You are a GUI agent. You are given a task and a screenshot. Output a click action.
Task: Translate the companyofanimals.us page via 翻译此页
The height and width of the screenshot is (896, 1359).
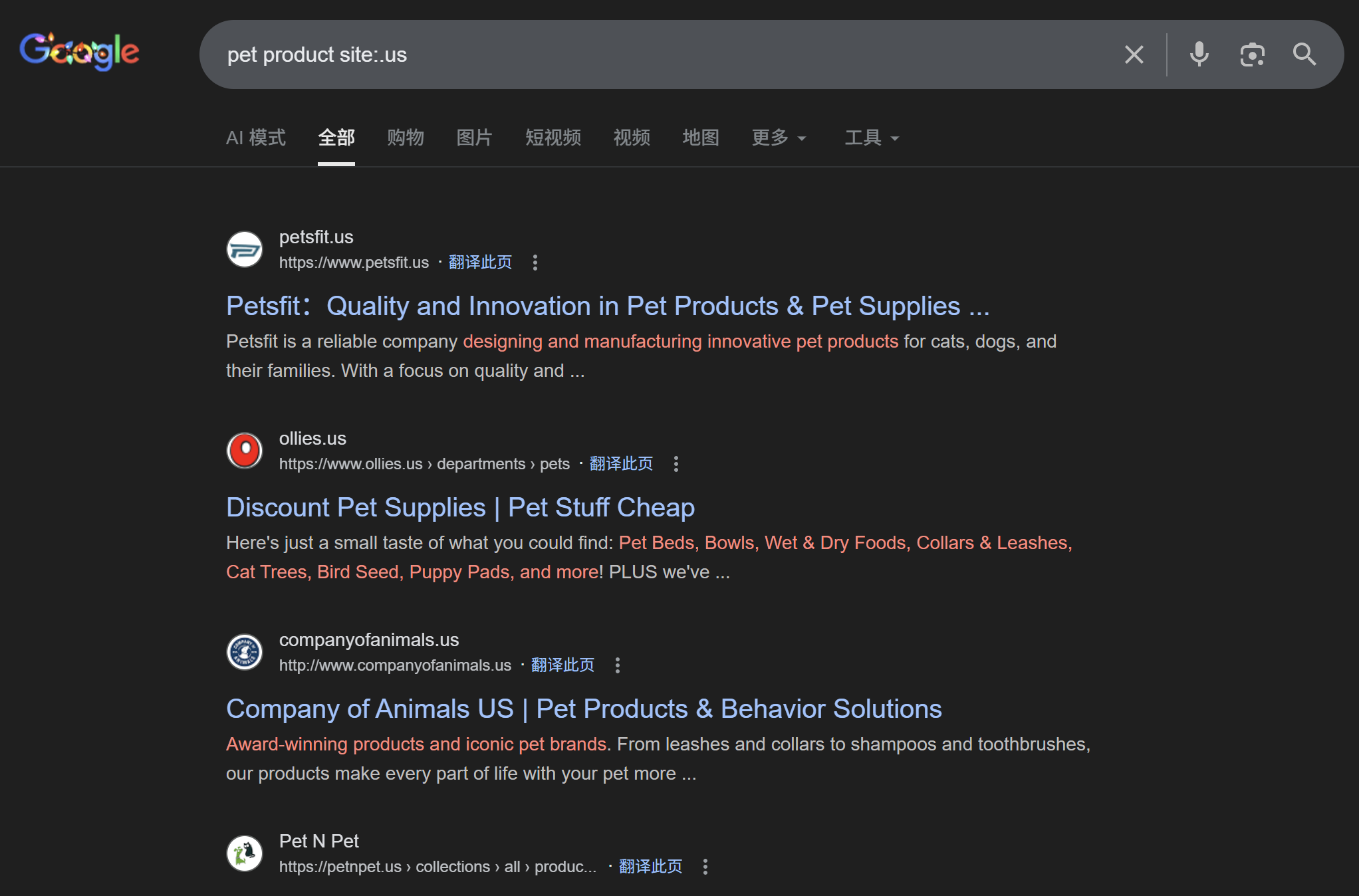click(x=563, y=665)
